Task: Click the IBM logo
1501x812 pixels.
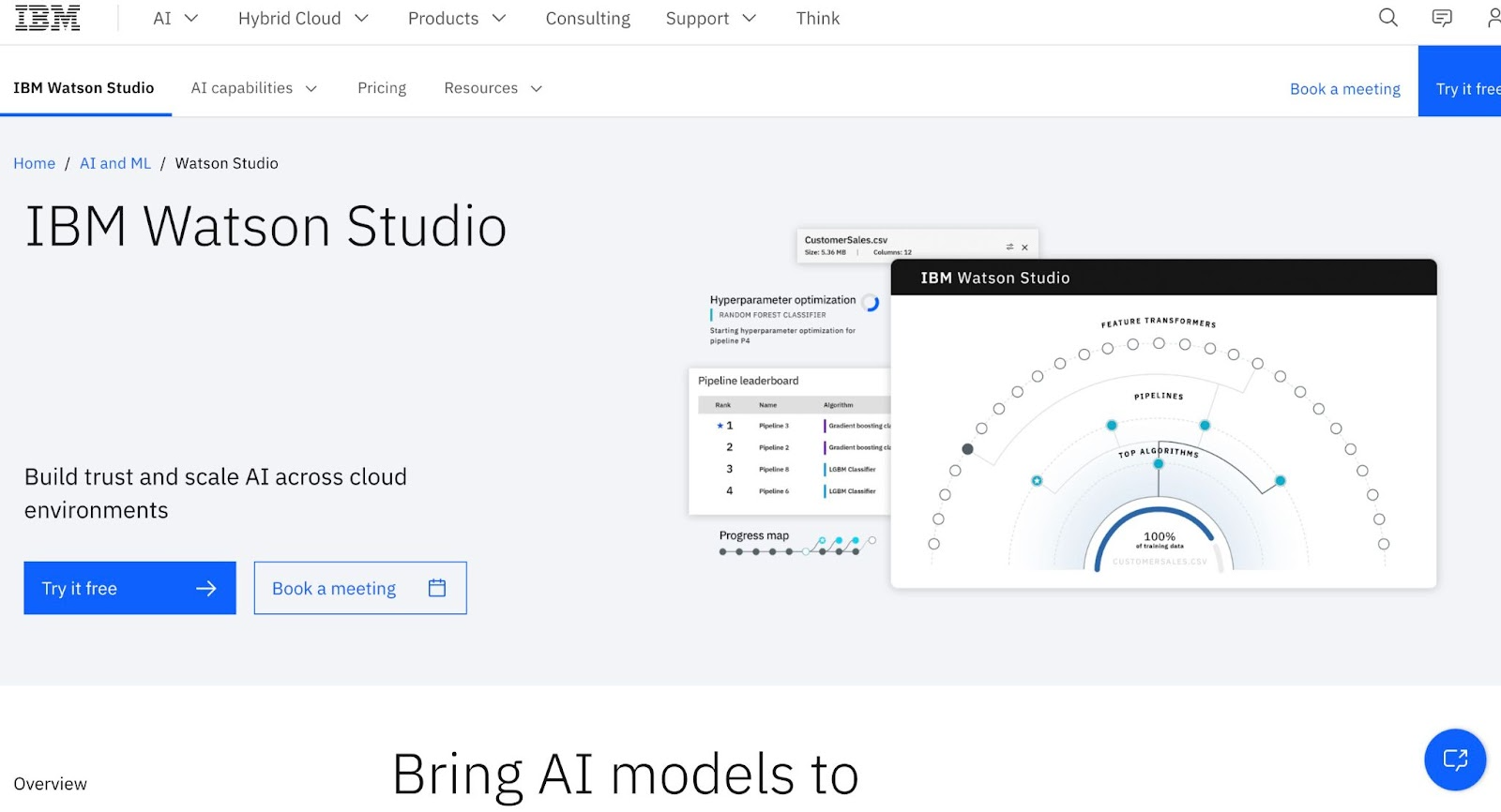Action: pos(48,18)
